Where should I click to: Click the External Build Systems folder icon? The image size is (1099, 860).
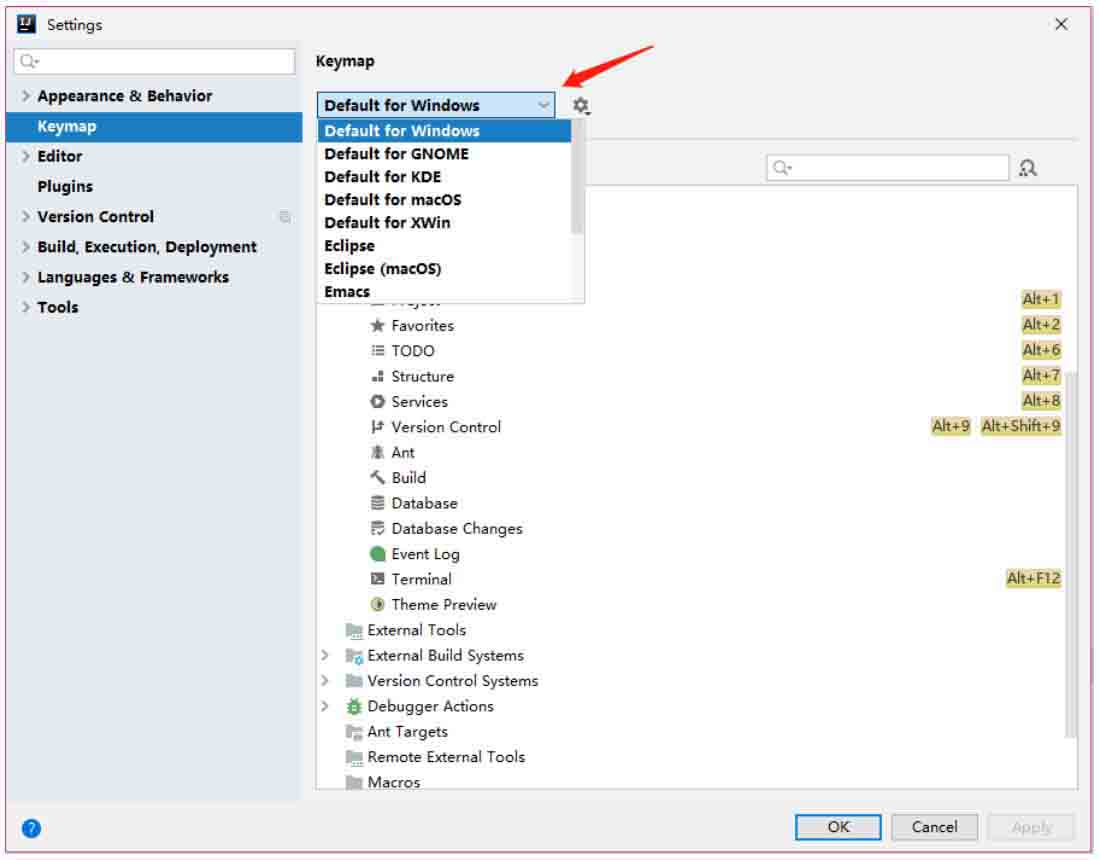354,655
